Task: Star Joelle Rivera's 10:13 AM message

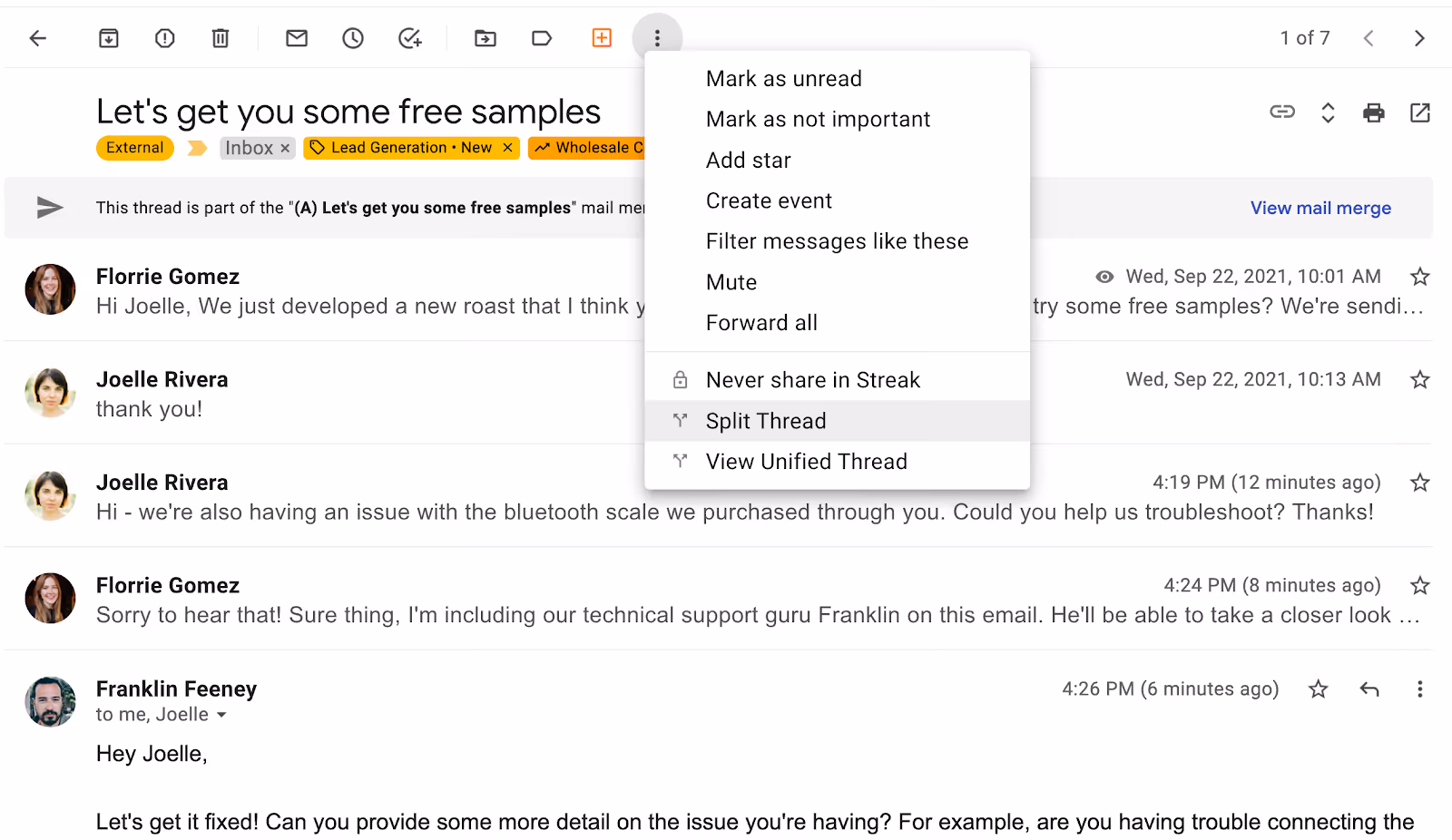Action: pos(1420,379)
